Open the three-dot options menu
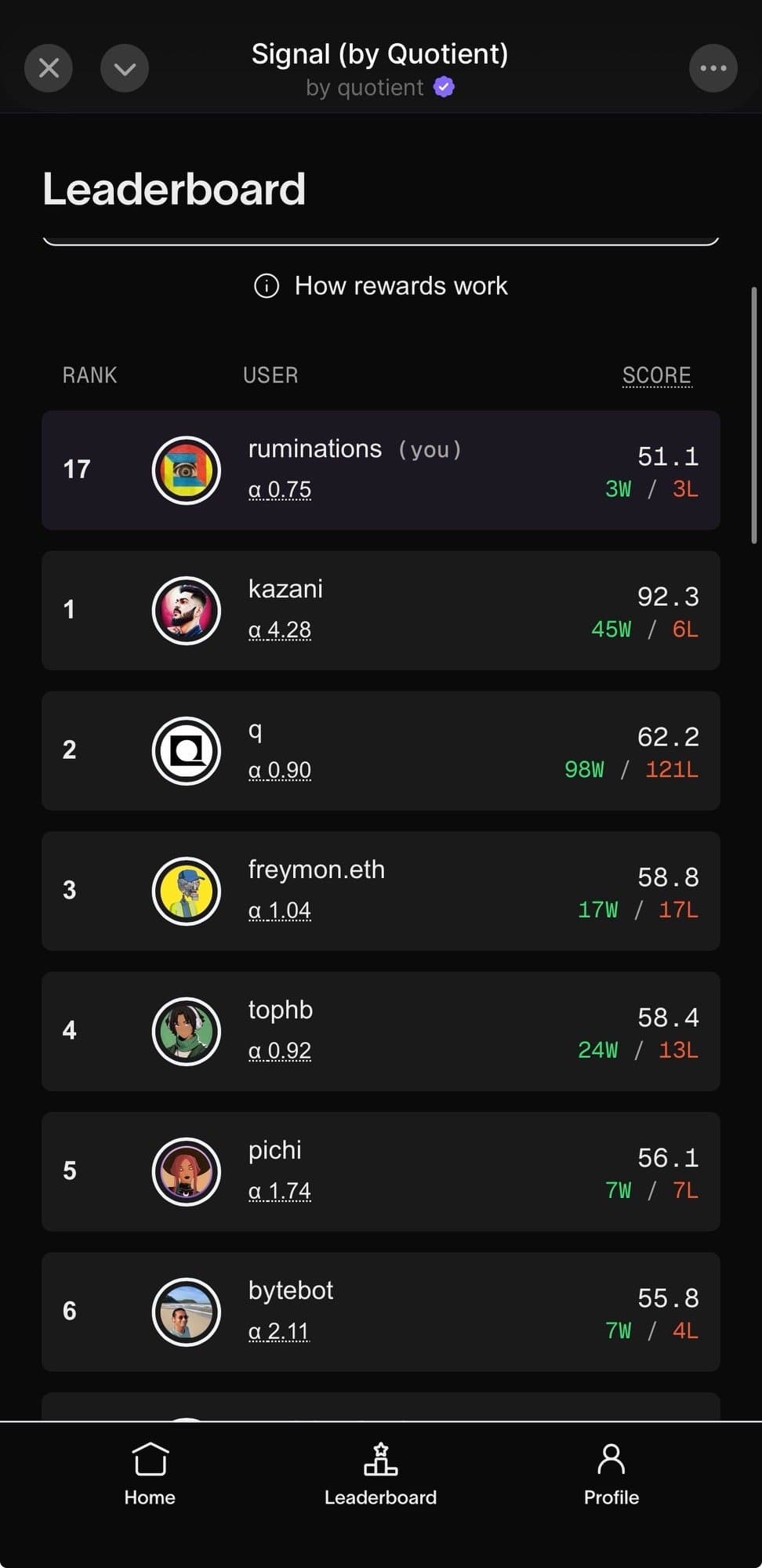 click(713, 68)
